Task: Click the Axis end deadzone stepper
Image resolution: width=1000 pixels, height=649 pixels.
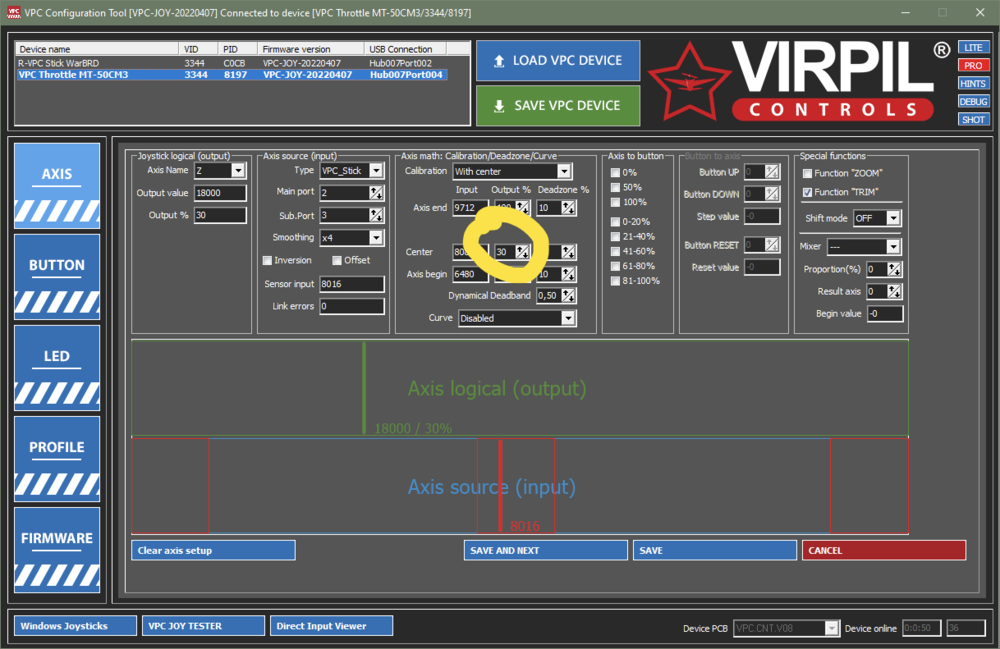Action: tap(568, 208)
